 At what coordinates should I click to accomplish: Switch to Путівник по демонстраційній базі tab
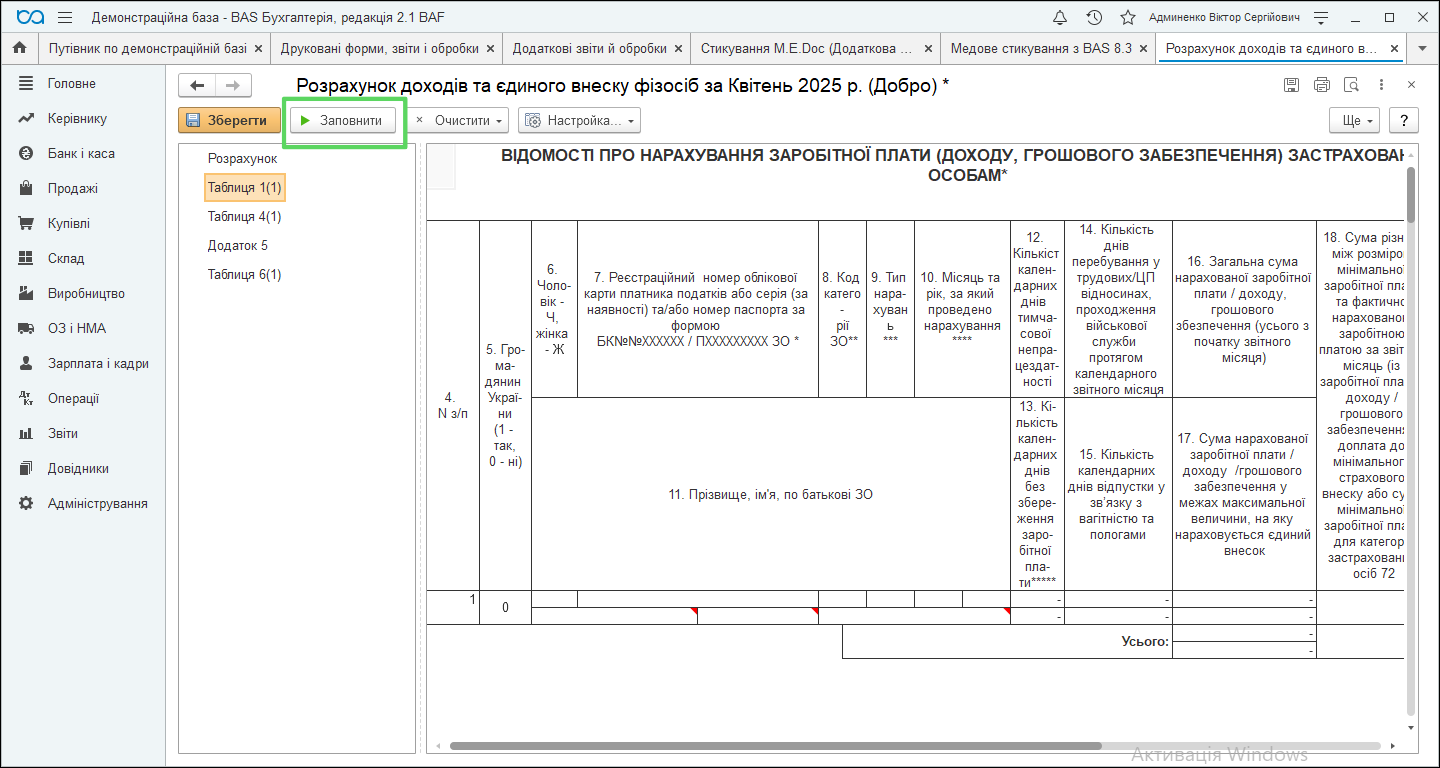(147, 48)
